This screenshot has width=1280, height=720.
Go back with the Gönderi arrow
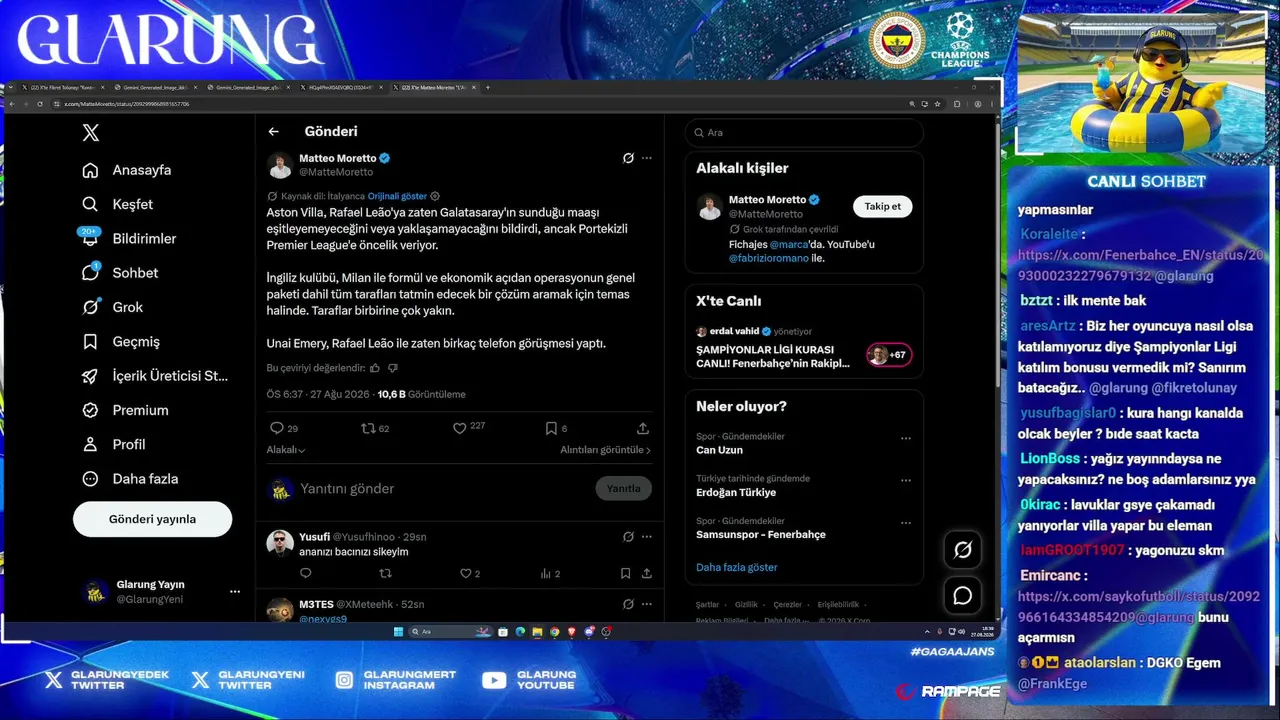[273, 131]
